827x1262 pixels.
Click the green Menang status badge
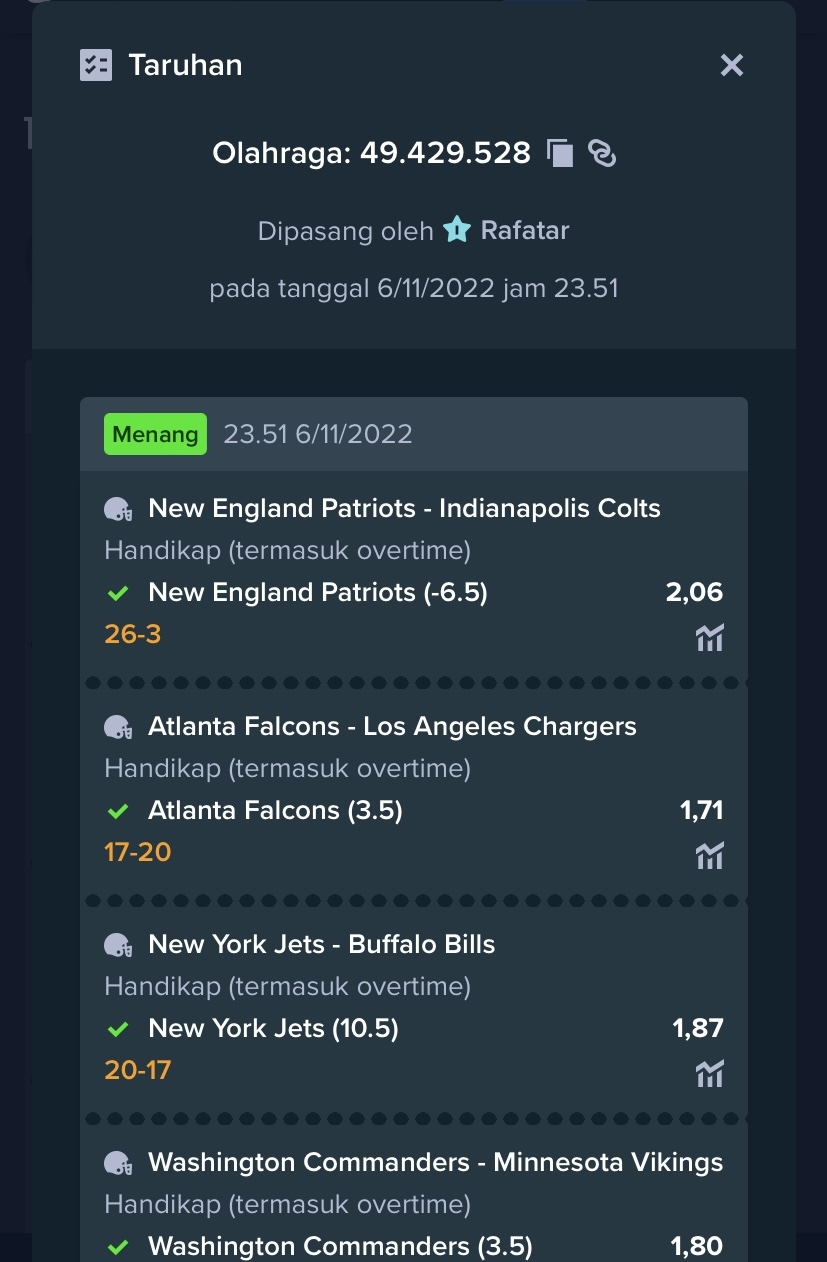point(155,434)
